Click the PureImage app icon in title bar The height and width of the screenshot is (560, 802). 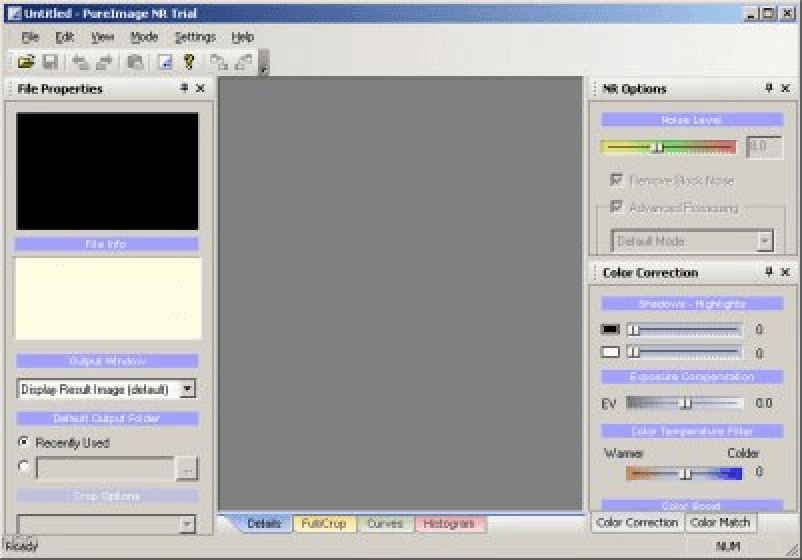coord(14,13)
